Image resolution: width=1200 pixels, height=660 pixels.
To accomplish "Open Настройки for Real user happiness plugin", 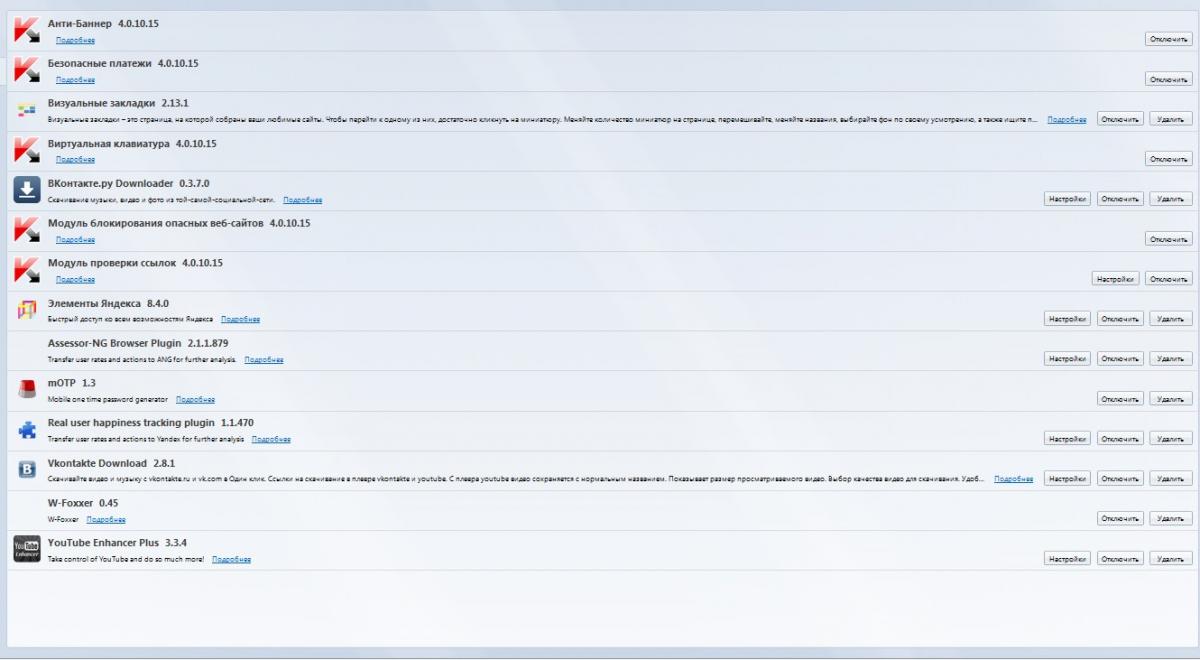I will click(1067, 439).
